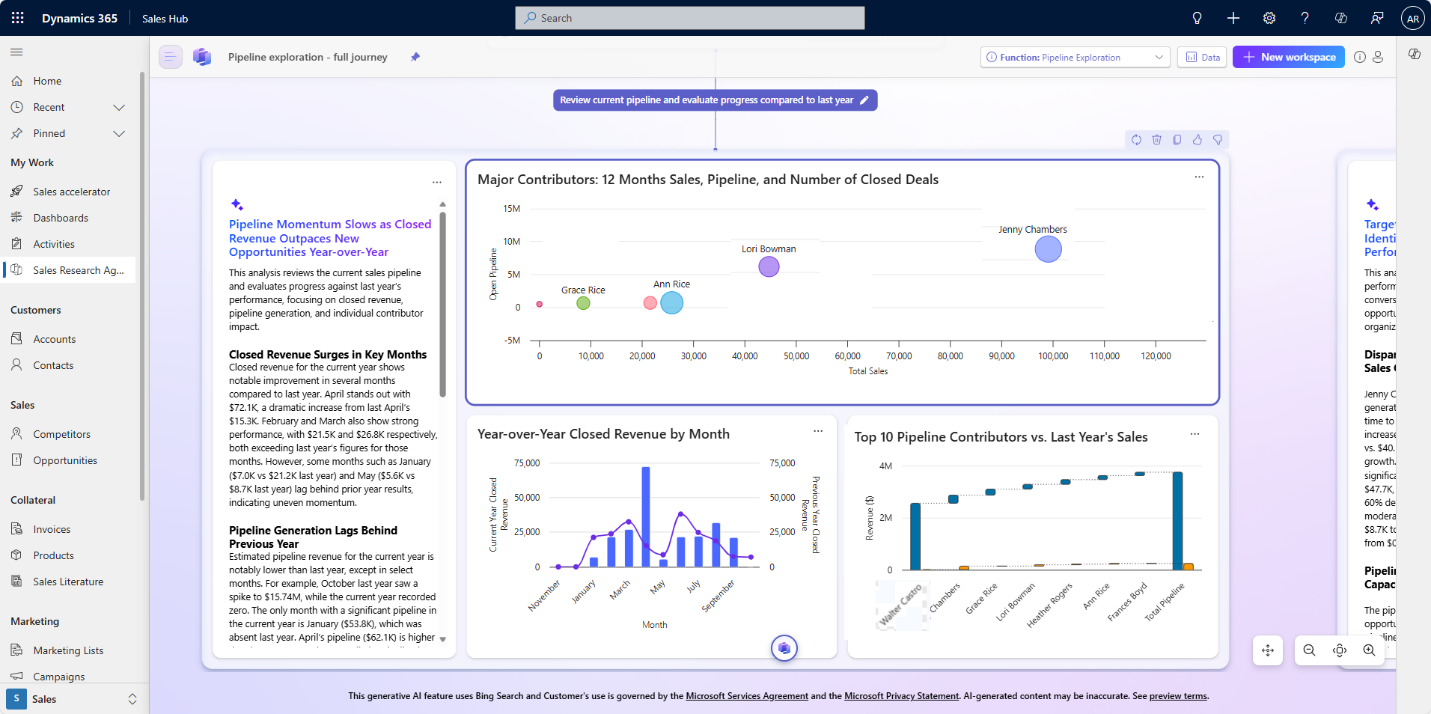Delete the insight card with the trash icon
This screenshot has height=714, width=1431.
[x=1156, y=140]
